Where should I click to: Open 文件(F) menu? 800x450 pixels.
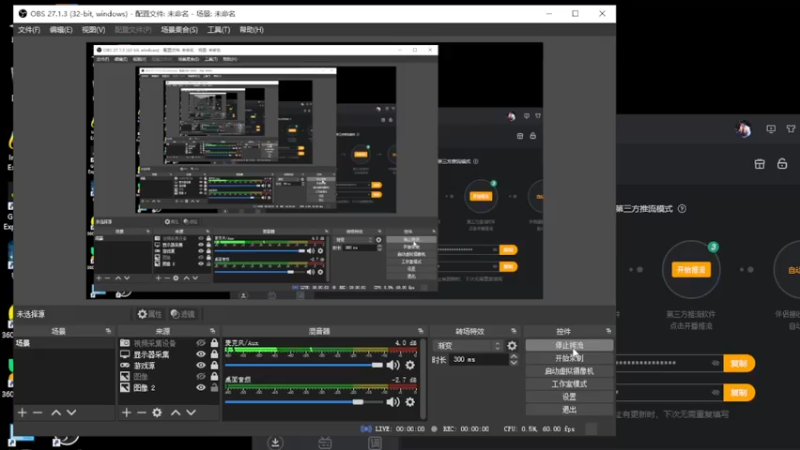pyautogui.click(x=29, y=30)
